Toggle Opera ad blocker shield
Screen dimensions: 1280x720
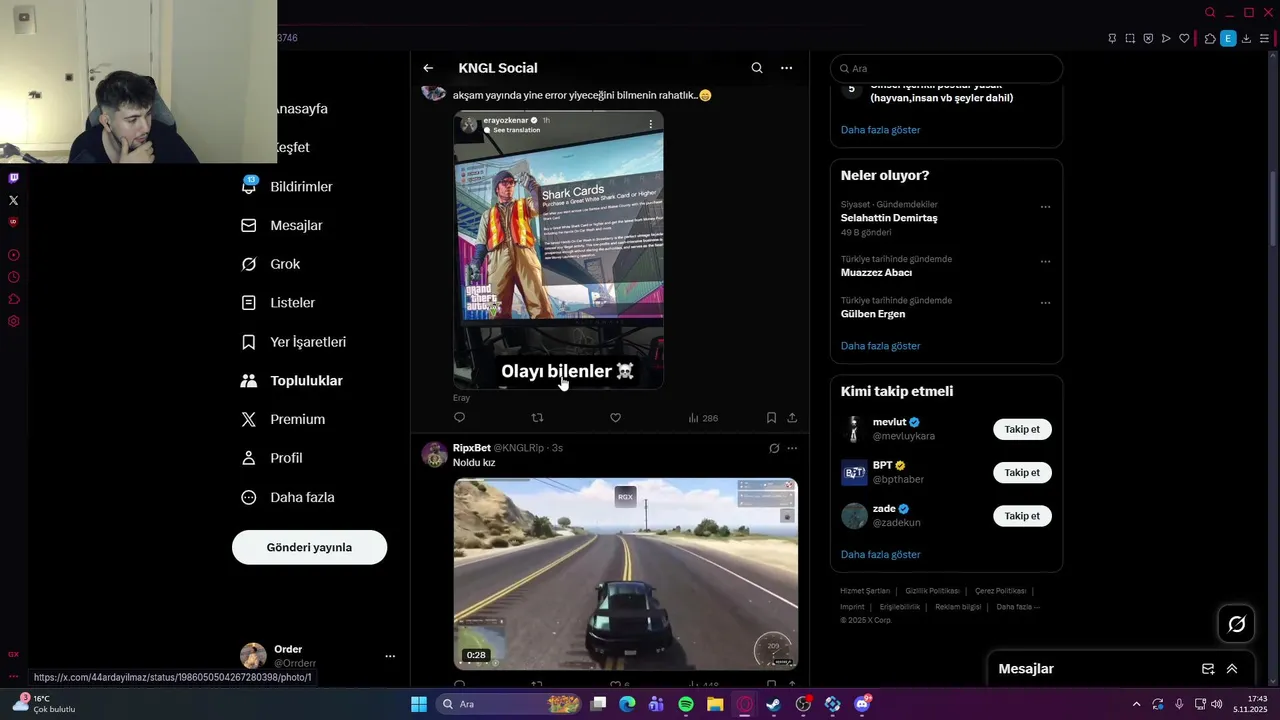tap(1148, 38)
